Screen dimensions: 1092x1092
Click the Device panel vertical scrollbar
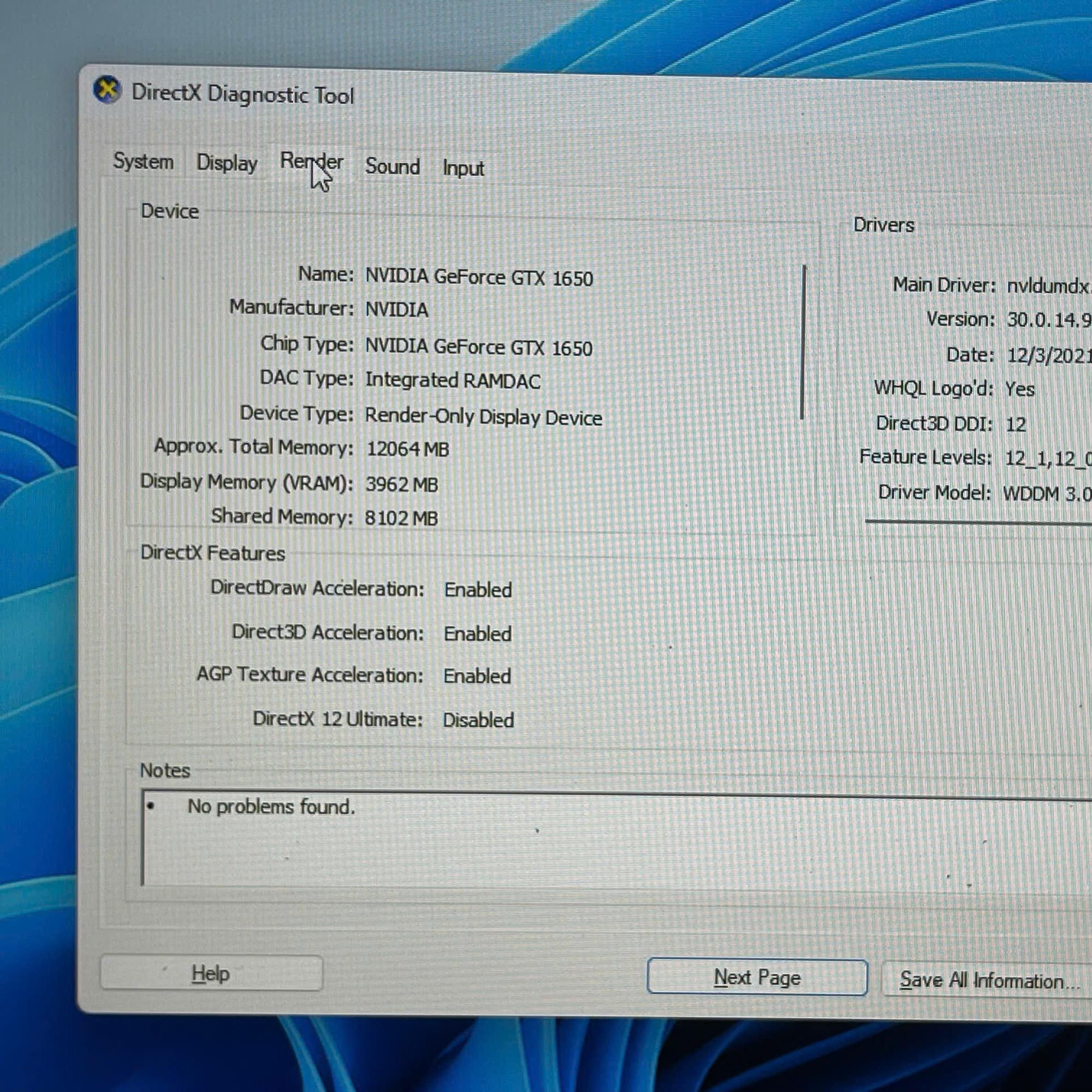(x=803, y=342)
